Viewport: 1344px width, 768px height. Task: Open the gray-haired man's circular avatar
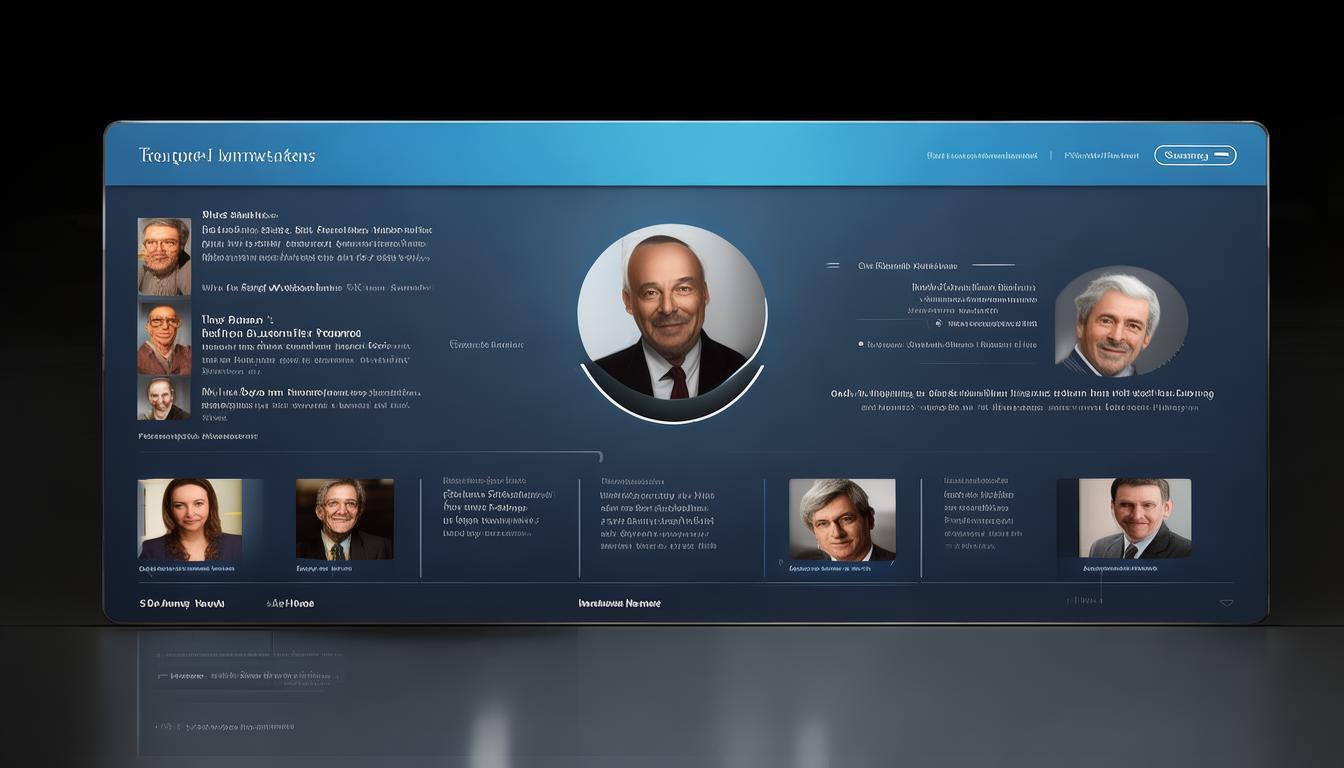point(1120,321)
